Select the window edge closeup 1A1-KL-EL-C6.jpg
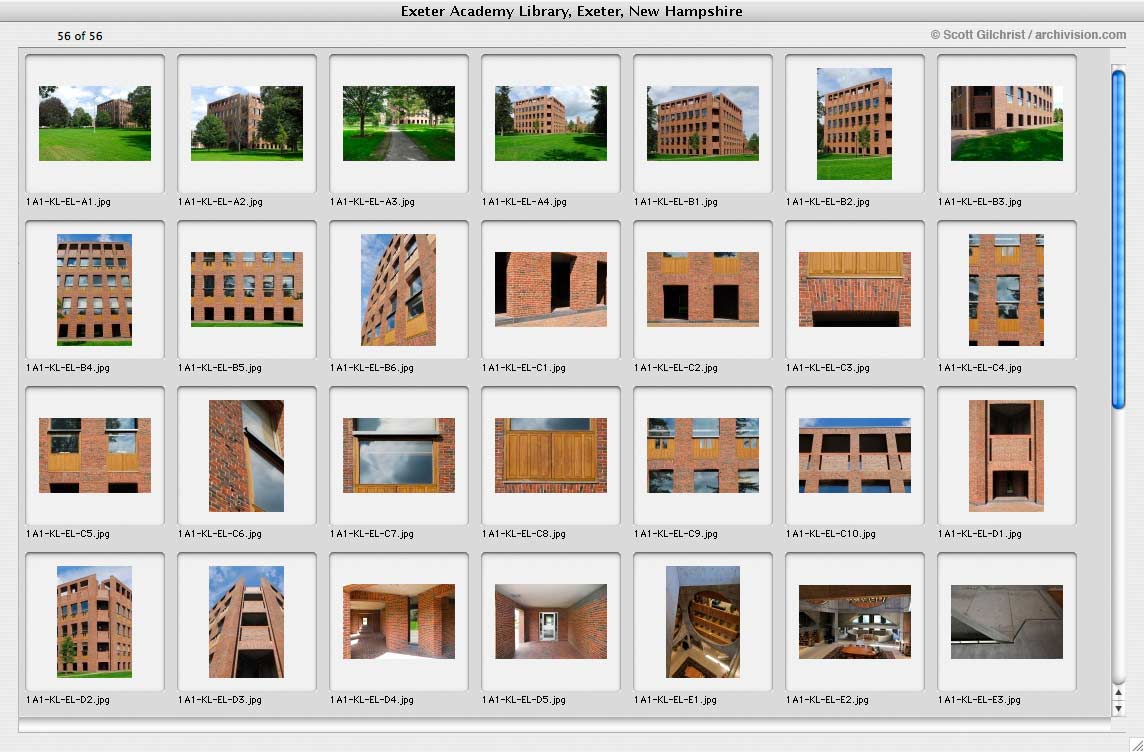Viewport: 1144px width, 752px height. 247,456
